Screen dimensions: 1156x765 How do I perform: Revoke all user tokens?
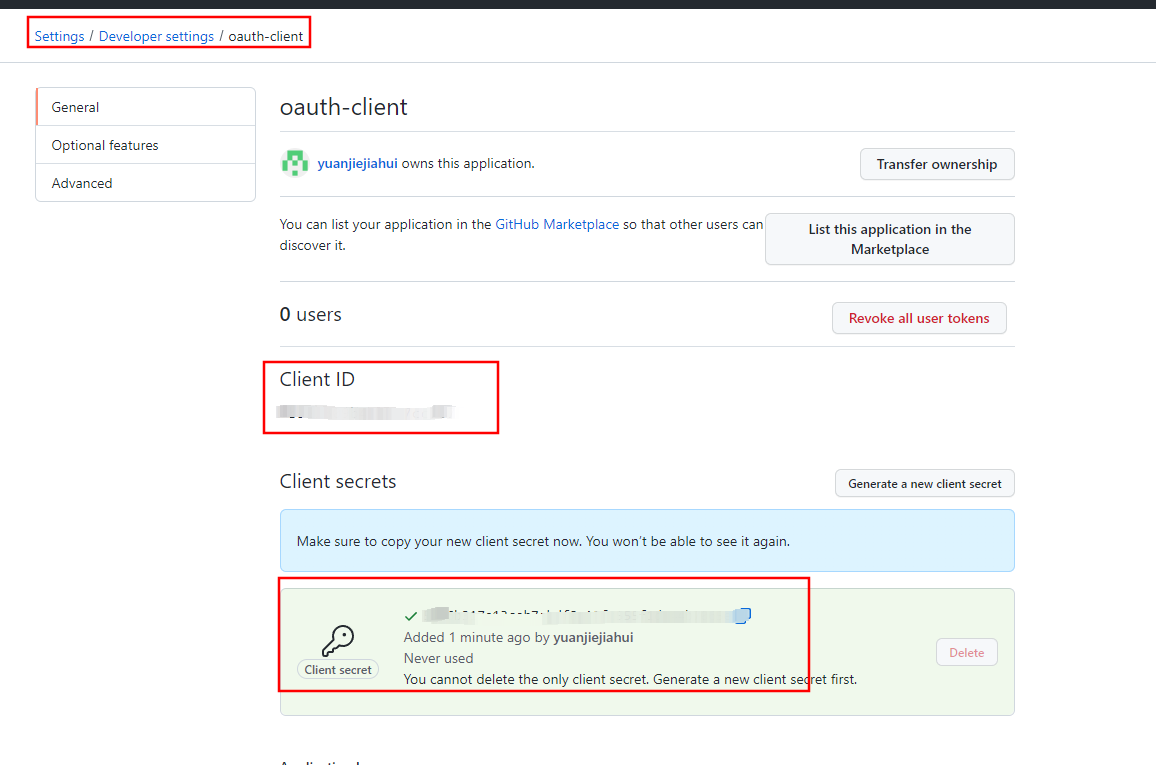tap(919, 318)
